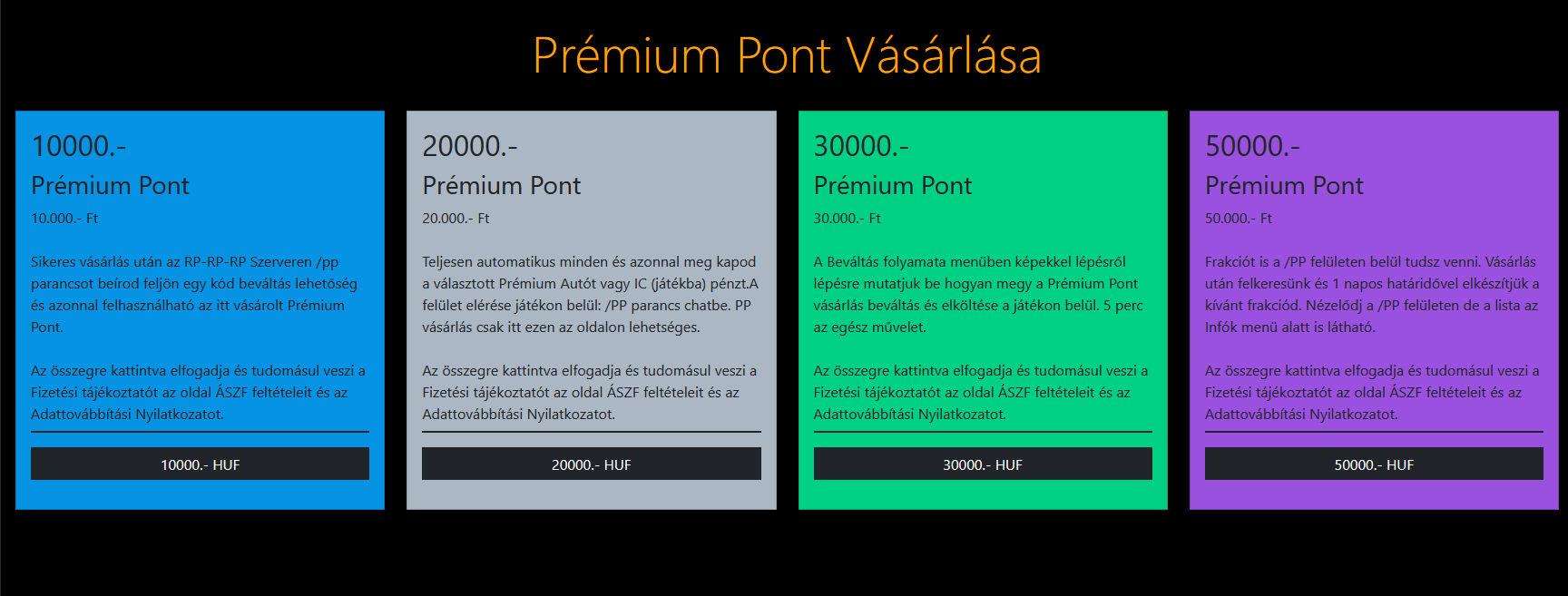
Task: Click the Prémium Pont subtitle in blue card
Action: click(x=110, y=186)
